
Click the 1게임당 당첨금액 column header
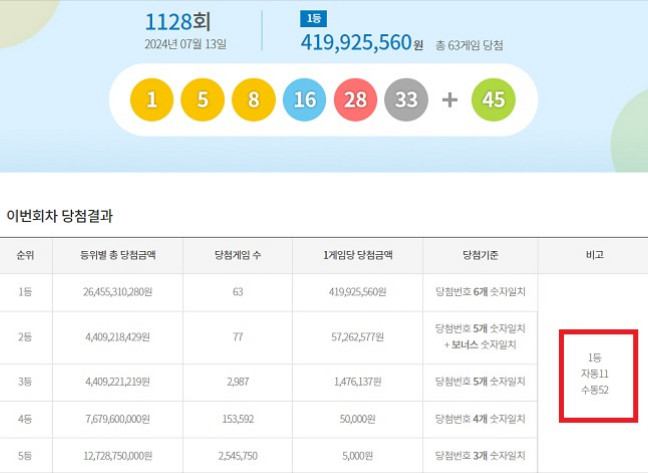click(357, 255)
